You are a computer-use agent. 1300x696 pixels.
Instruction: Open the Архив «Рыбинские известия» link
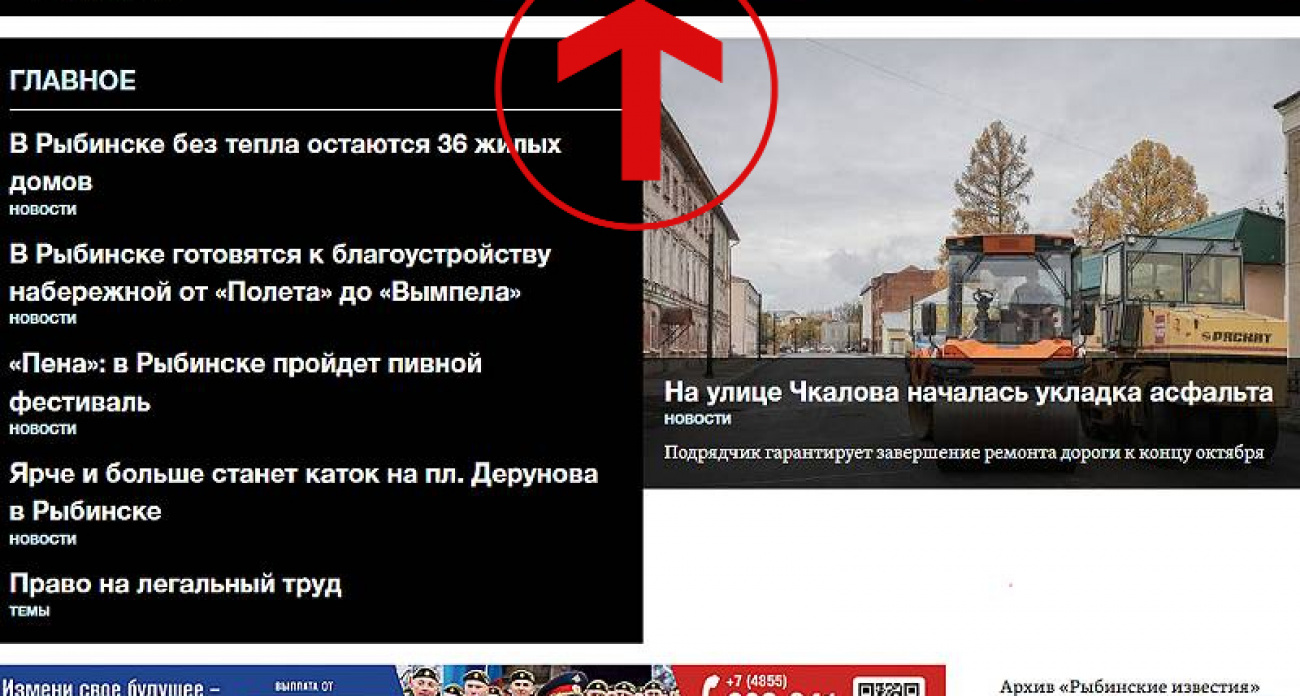pos(1129,686)
